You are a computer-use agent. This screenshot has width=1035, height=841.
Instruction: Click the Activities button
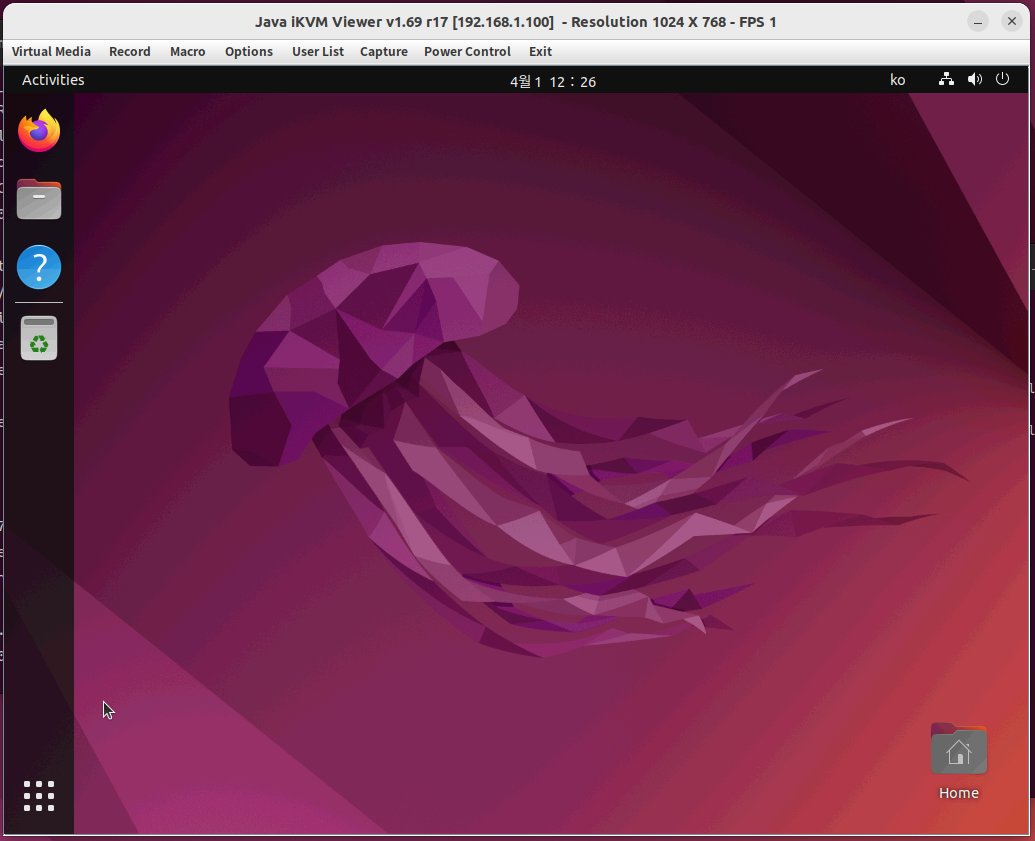(53, 80)
